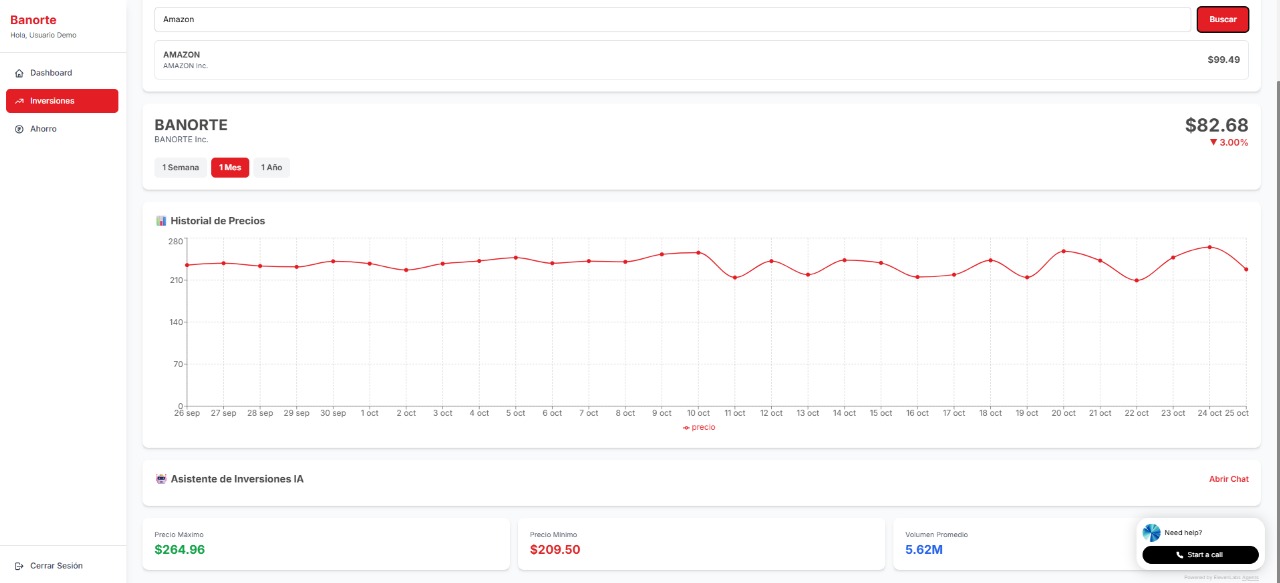The height and width of the screenshot is (583, 1280).
Task: Click the Precio Máximo value $264.96
Action: (180, 550)
